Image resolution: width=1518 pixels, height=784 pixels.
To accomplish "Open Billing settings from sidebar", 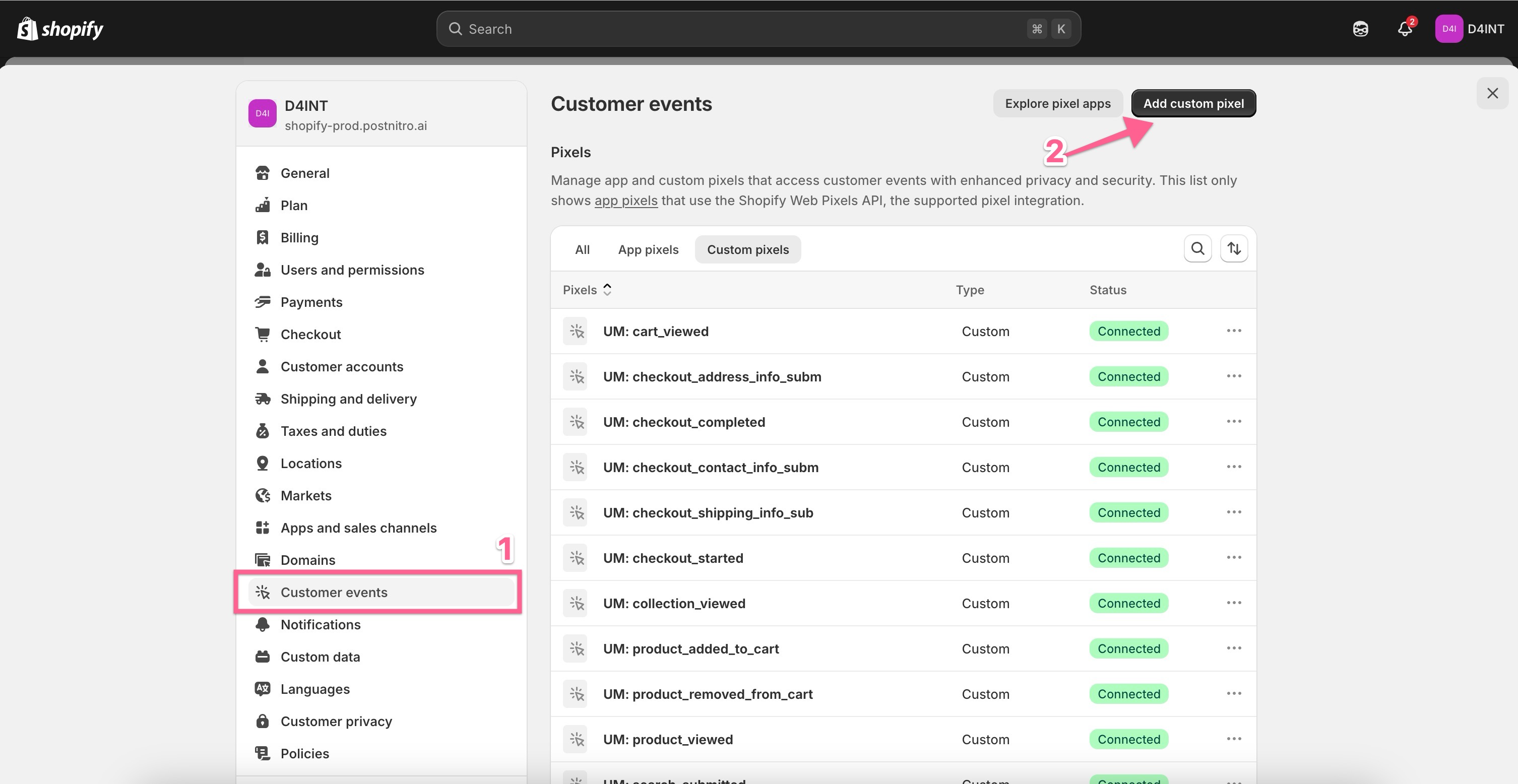I will 299,237.
